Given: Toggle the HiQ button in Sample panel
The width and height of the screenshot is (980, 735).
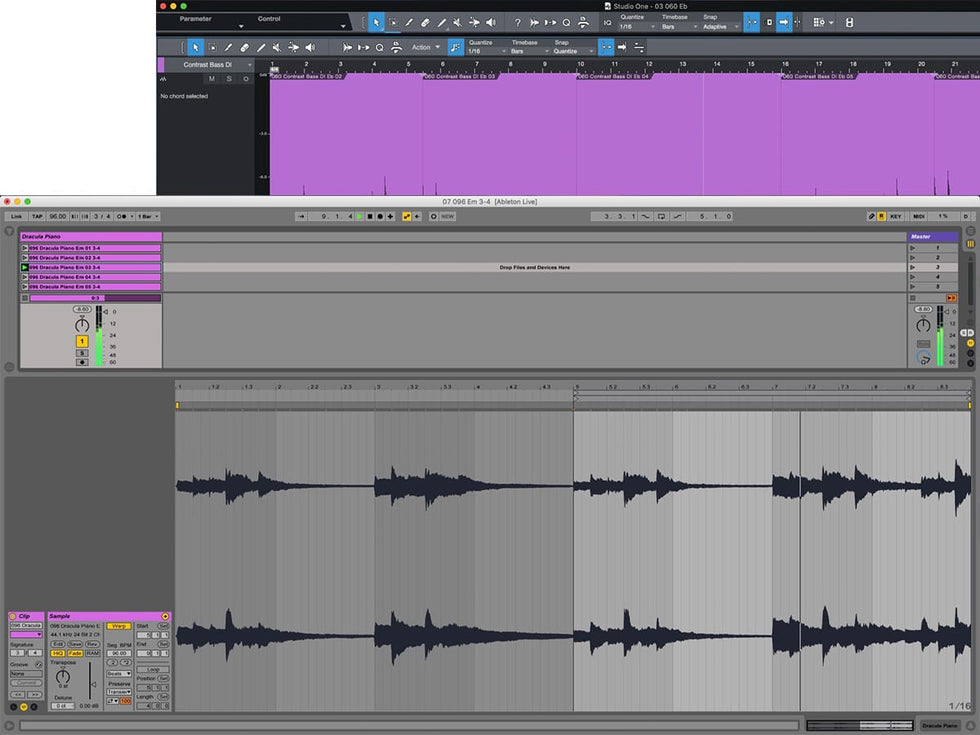Looking at the screenshot, I should [x=58, y=653].
